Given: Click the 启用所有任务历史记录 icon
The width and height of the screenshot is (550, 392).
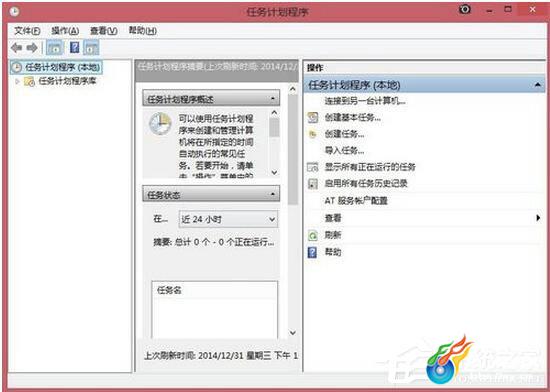Looking at the screenshot, I should tap(313, 184).
